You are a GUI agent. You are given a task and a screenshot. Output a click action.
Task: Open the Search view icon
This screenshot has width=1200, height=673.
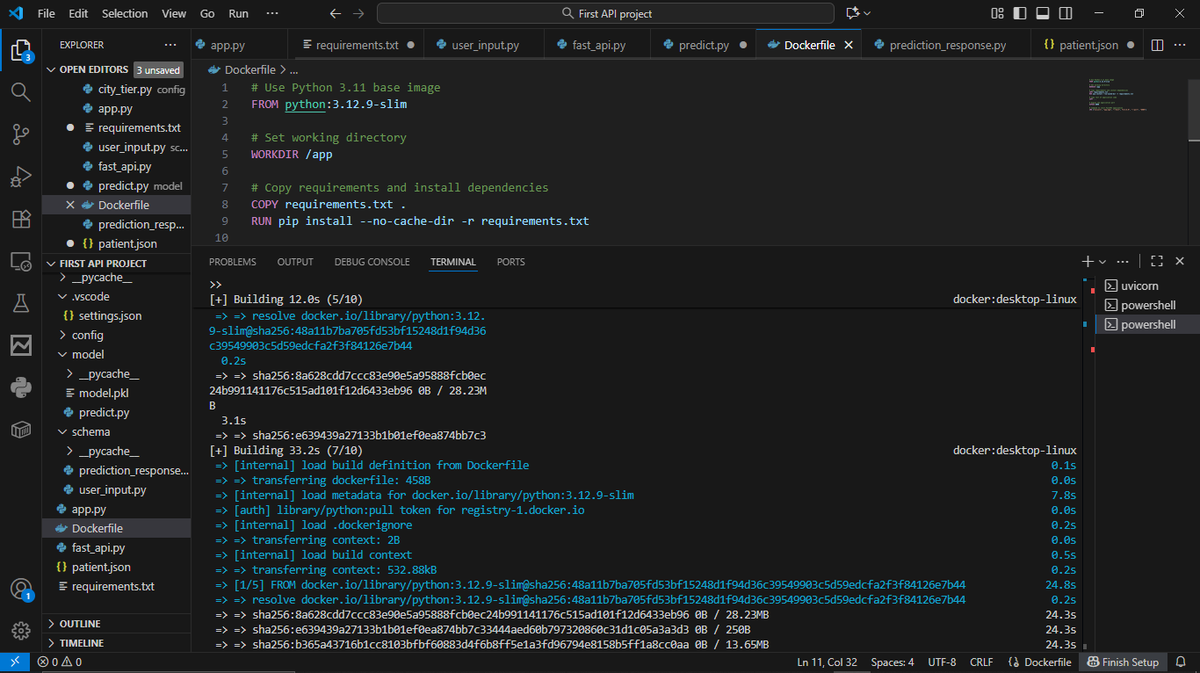20,92
